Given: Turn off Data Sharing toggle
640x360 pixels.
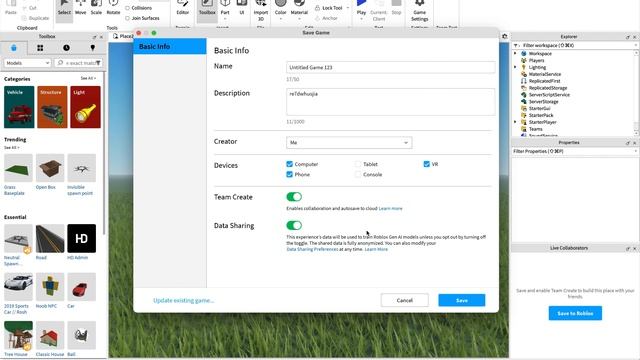Looking at the screenshot, I should coord(294,225).
